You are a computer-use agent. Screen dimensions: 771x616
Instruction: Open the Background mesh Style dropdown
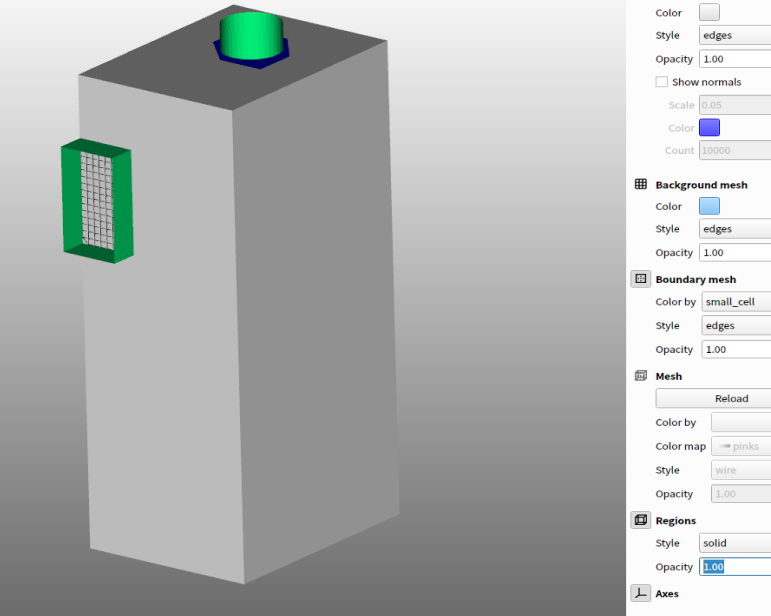(735, 229)
